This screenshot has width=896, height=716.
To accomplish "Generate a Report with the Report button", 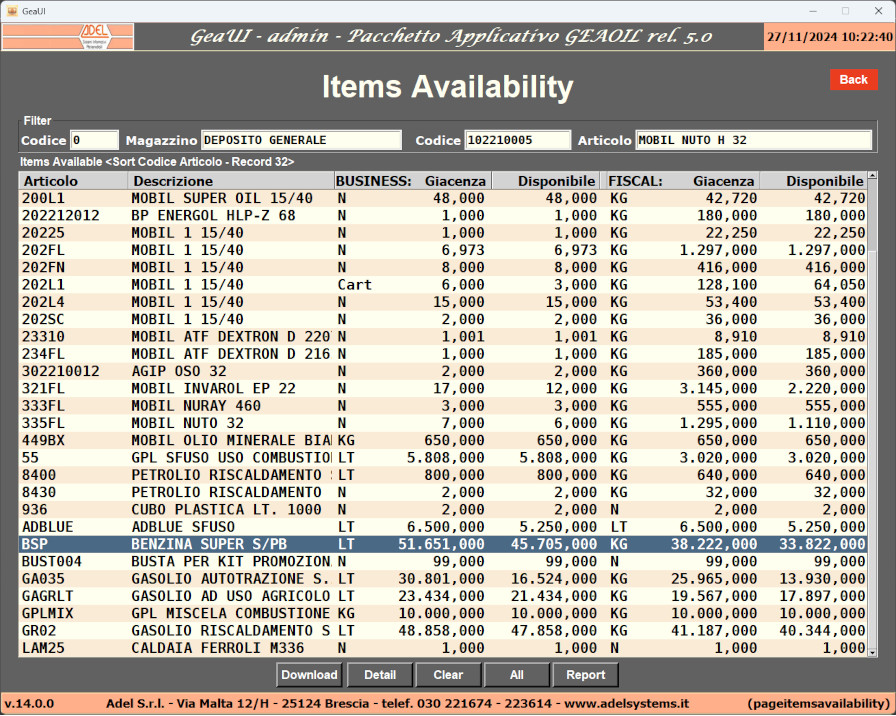I will pos(585,675).
